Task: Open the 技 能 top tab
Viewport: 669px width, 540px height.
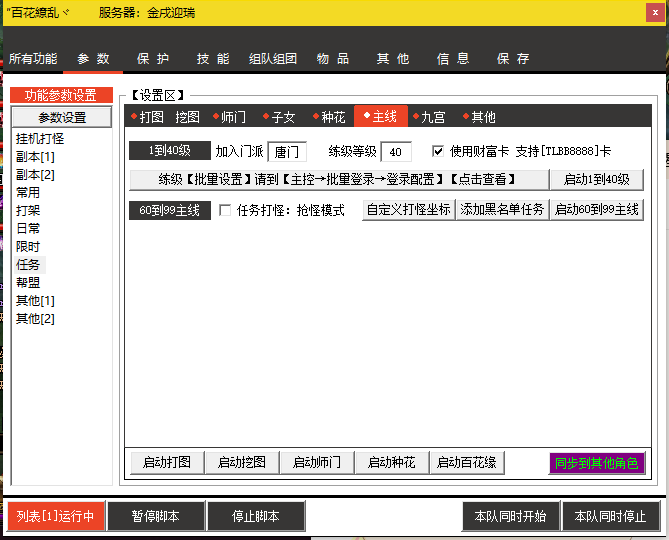Action: pos(213,58)
